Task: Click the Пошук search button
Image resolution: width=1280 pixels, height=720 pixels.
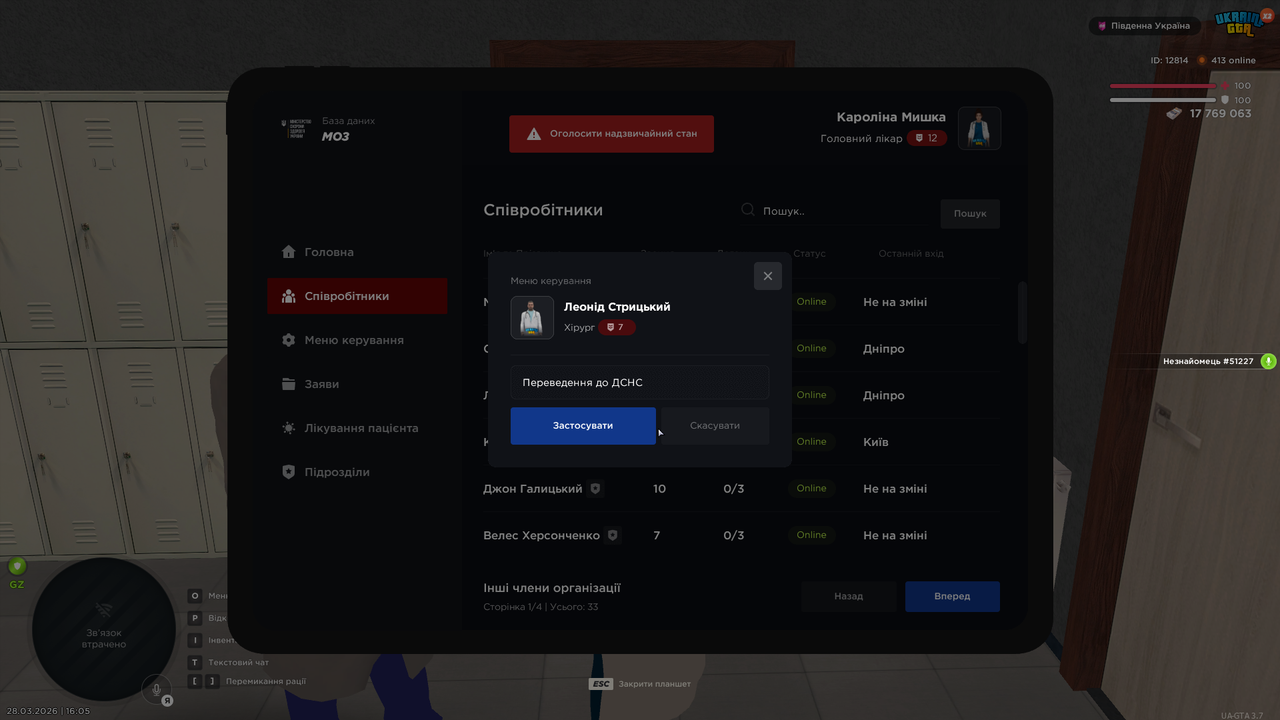Action: tap(970, 213)
